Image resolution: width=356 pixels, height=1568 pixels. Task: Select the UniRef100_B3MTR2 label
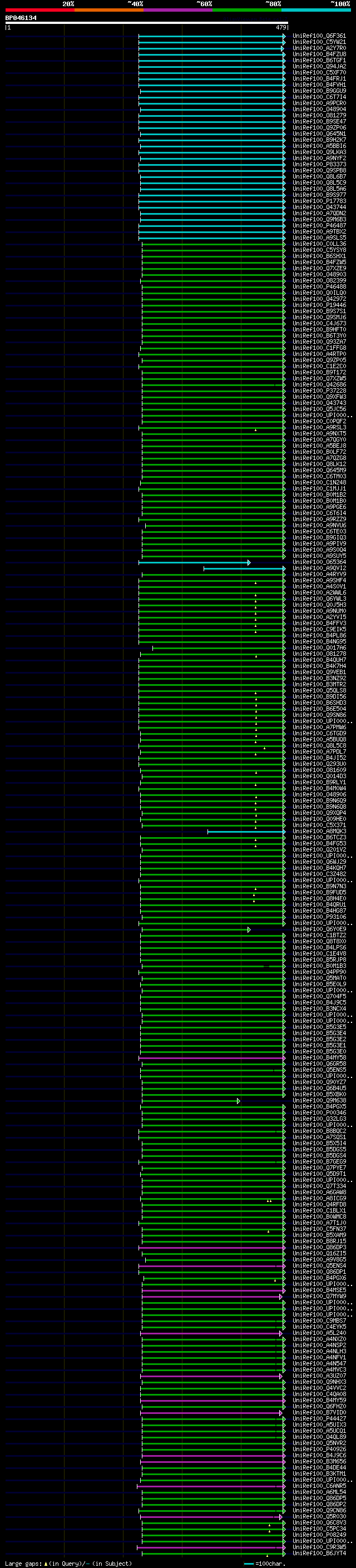pos(319,685)
